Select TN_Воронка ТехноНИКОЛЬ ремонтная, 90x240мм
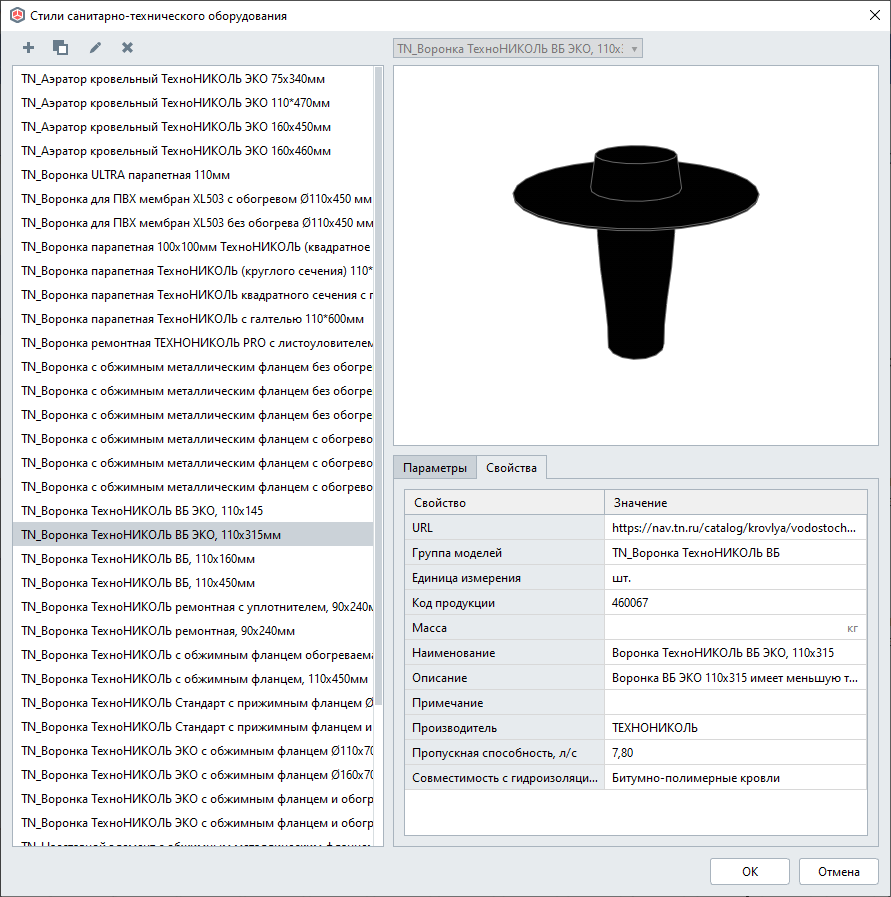Image resolution: width=891 pixels, height=897 pixels. 193,631
